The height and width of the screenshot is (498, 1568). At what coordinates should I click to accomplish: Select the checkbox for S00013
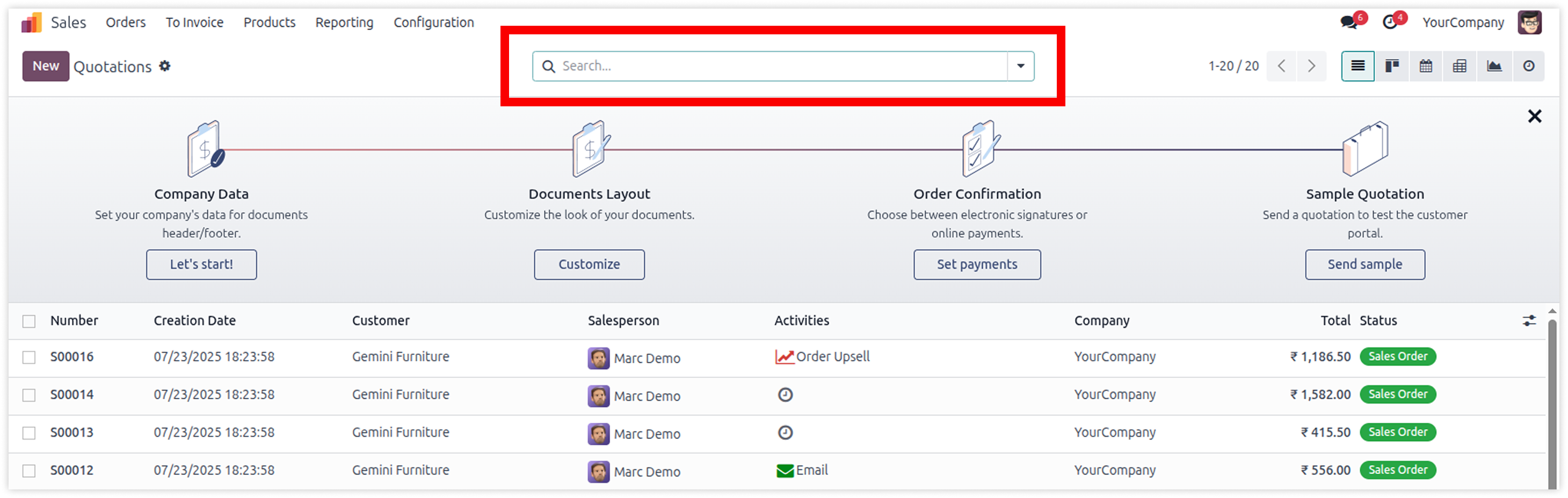tap(28, 433)
